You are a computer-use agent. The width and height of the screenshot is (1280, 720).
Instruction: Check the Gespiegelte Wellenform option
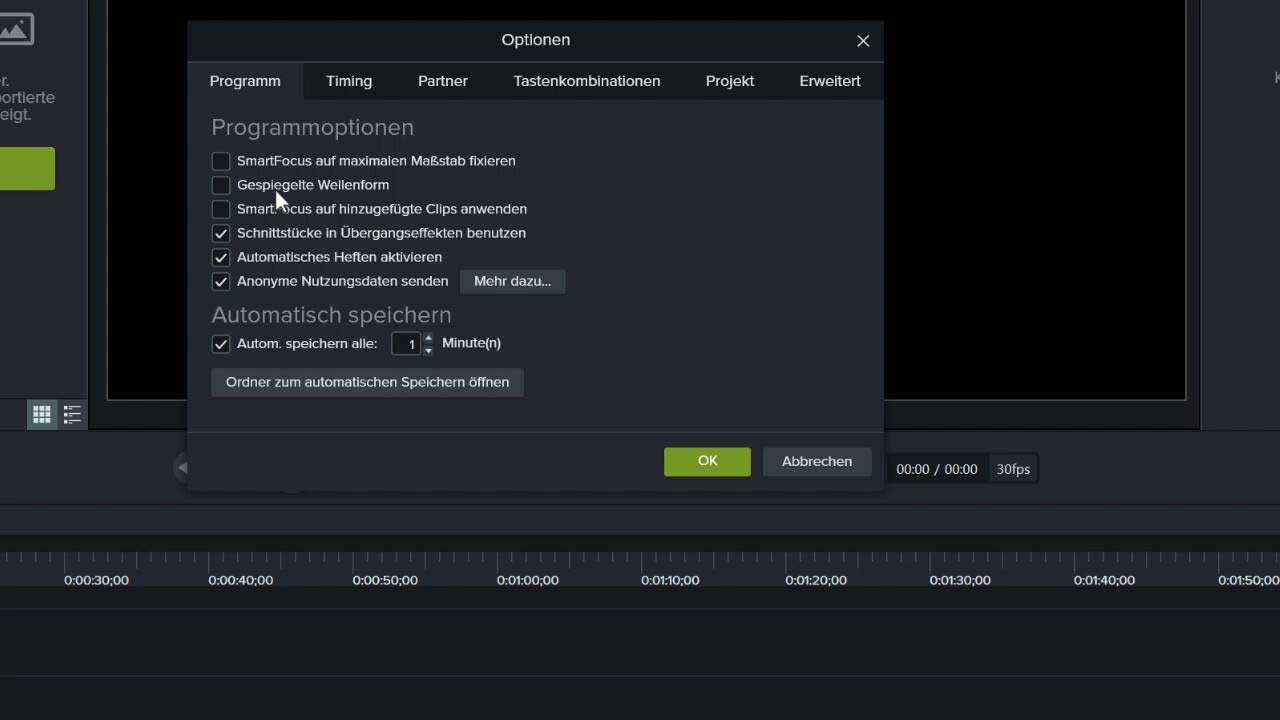[221, 185]
